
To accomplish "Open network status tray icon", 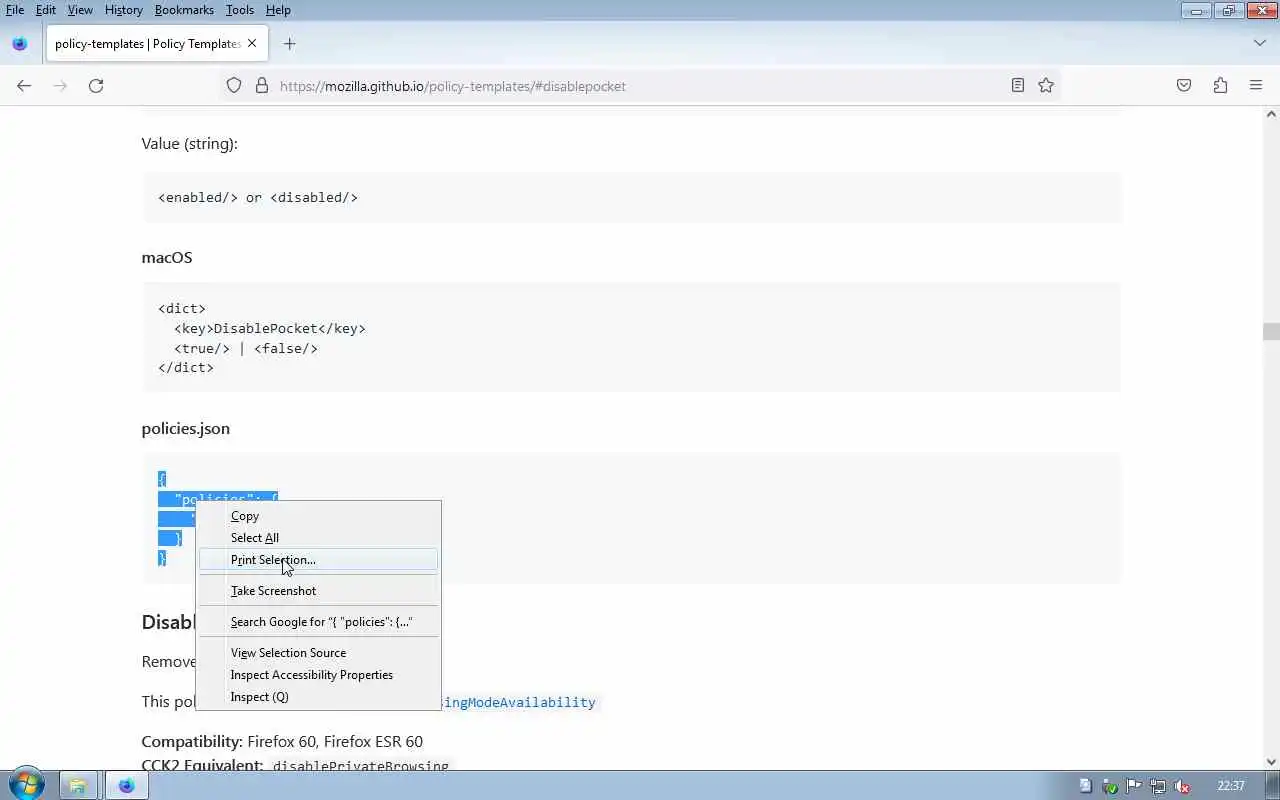I will [1158, 786].
